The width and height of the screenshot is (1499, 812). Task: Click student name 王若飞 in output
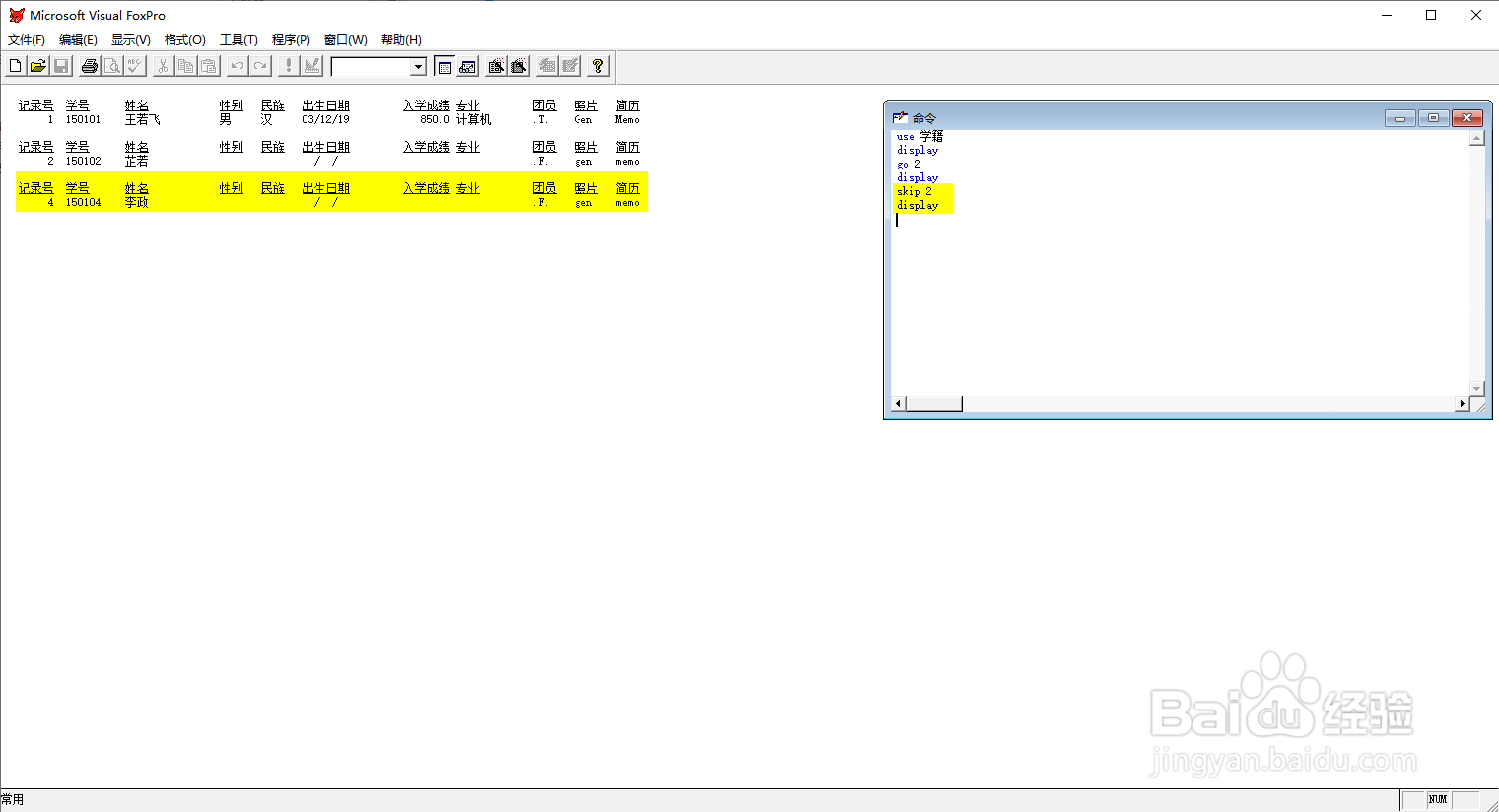pyautogui.click(x=142, y=120)
